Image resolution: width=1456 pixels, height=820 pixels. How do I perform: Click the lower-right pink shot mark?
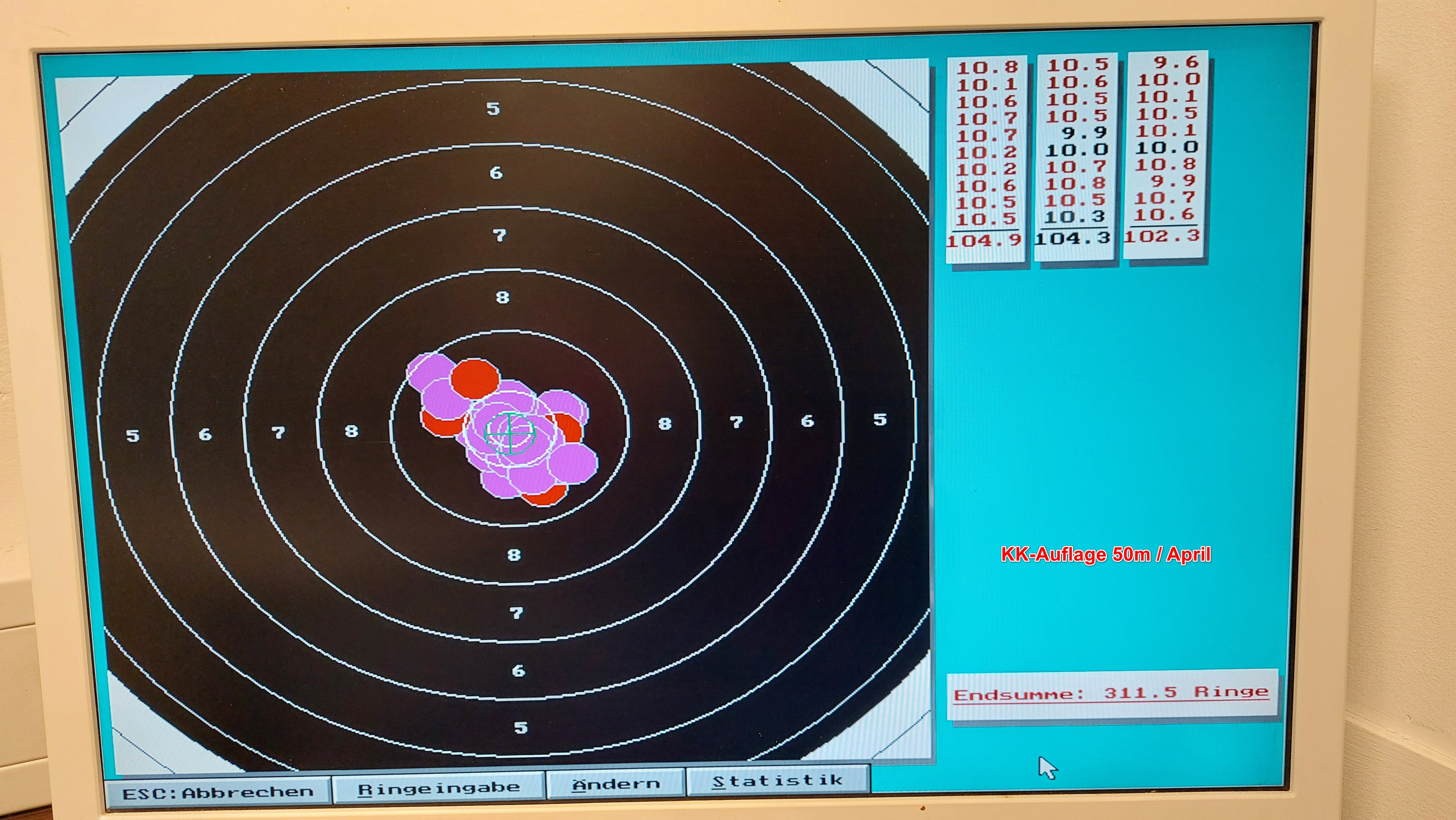point(574,464)
